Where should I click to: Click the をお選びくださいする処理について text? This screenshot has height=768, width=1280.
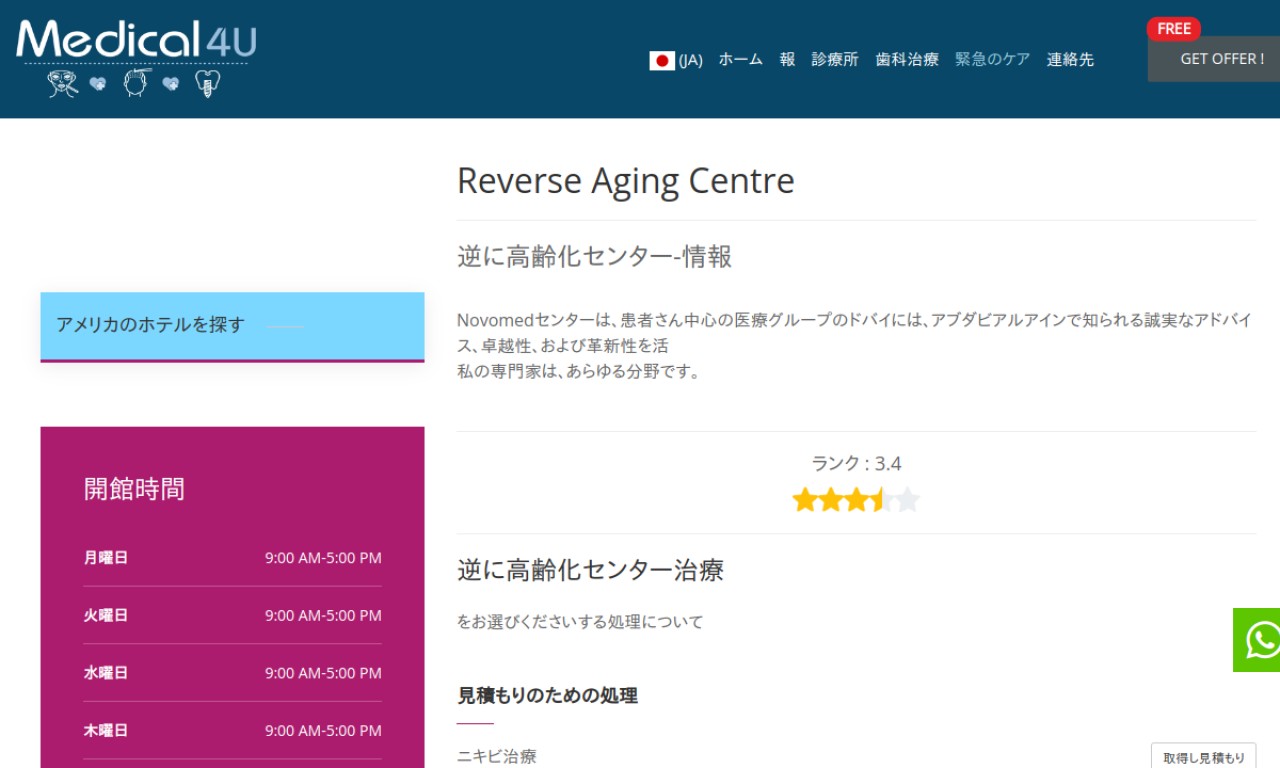coord(580,622)
